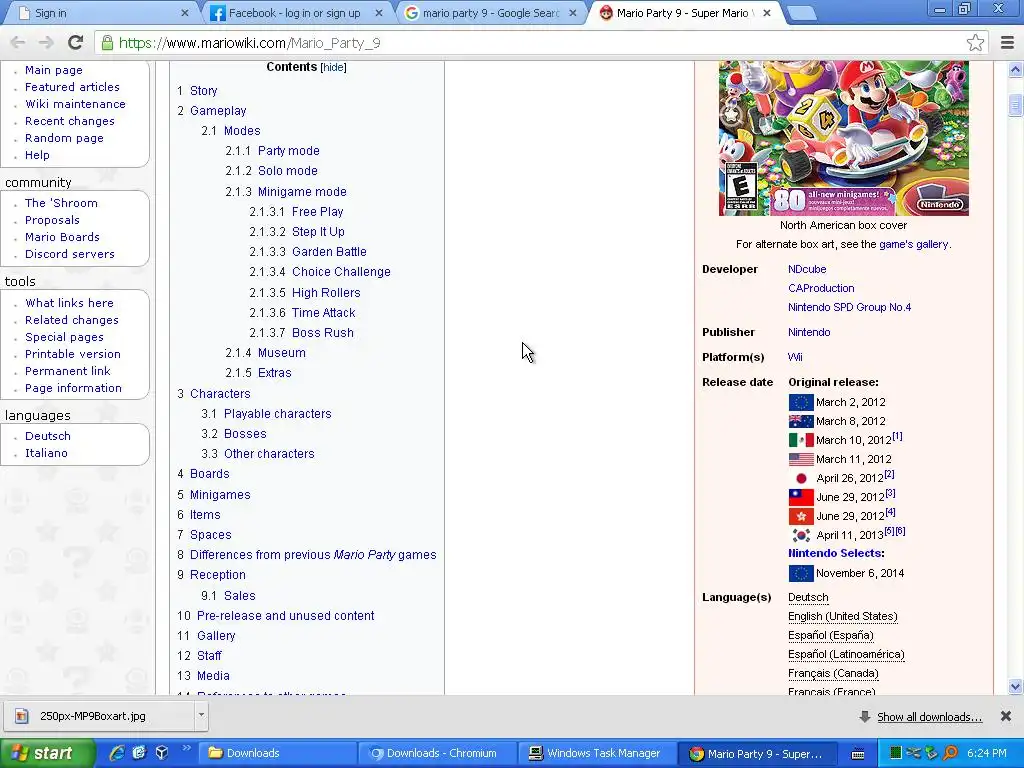1024x768 pixels.
Task: Click the system tray clock showing 6:24 PM
Action: click(x=986, y=753)
